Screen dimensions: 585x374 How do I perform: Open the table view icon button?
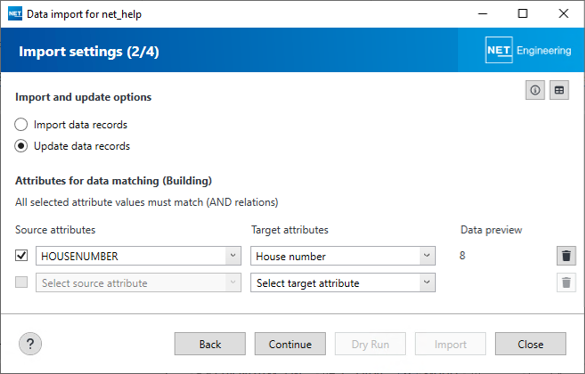(x=559, y=90)
